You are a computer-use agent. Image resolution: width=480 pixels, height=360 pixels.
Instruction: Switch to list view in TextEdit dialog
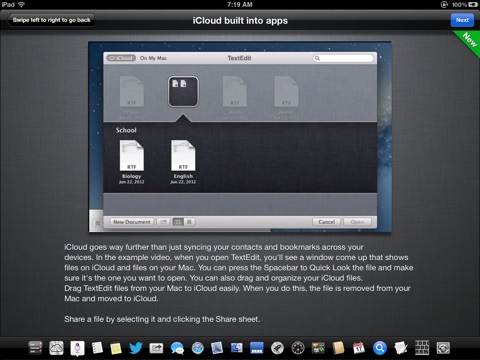pos(189,222)
